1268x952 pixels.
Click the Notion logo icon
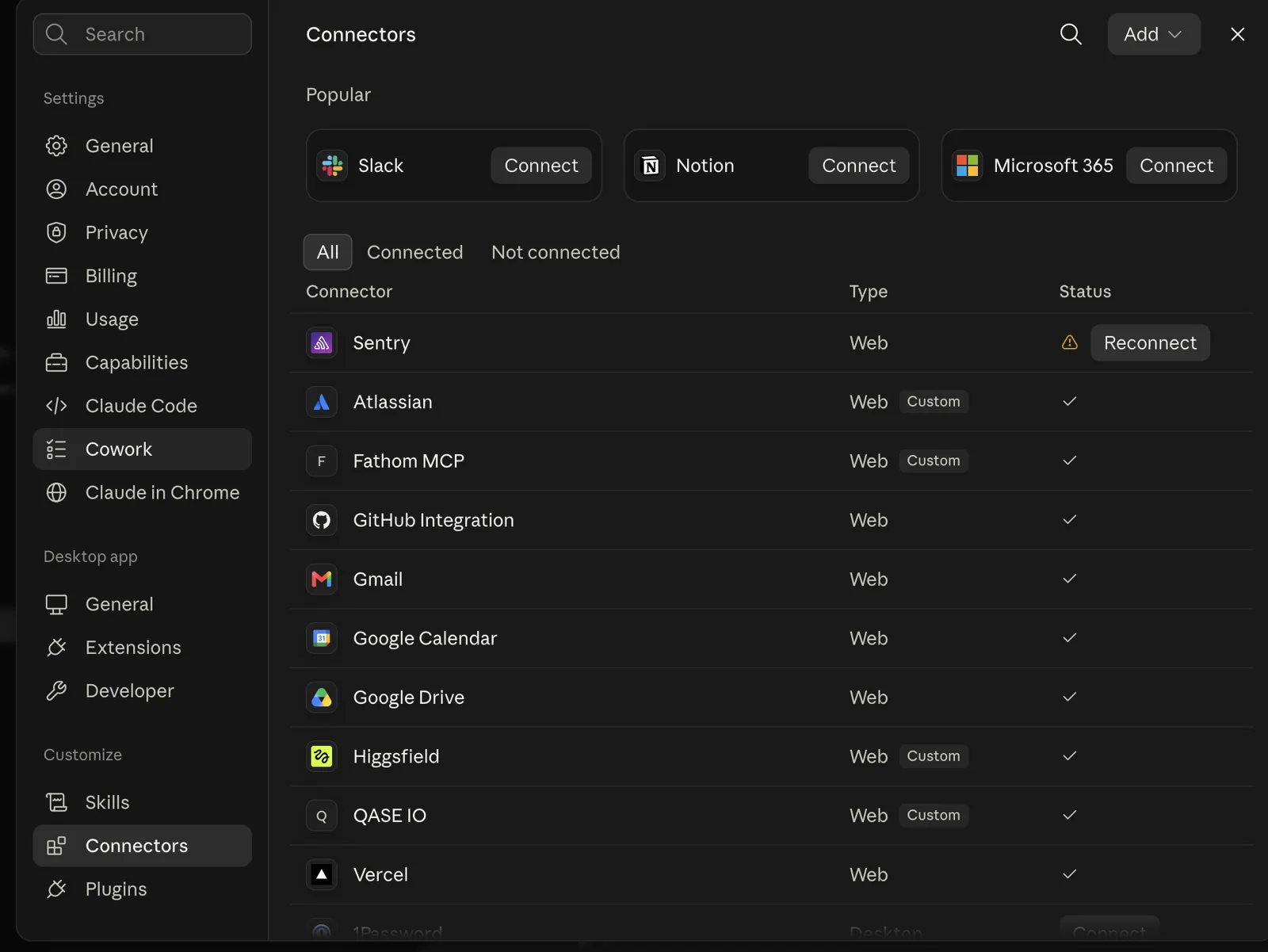tap(650, 166)
